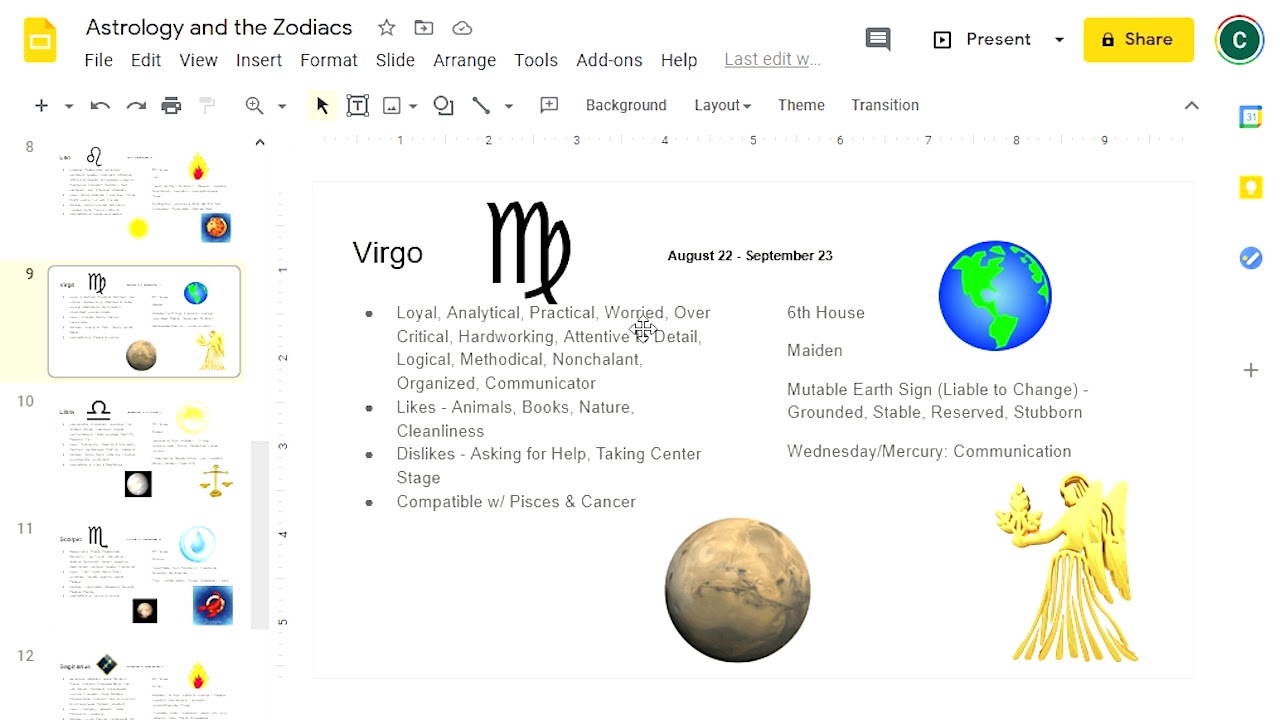The width and height of the screenshot is (1280, 720).
Task: Click the Transition button
Action: click(884, 105)
